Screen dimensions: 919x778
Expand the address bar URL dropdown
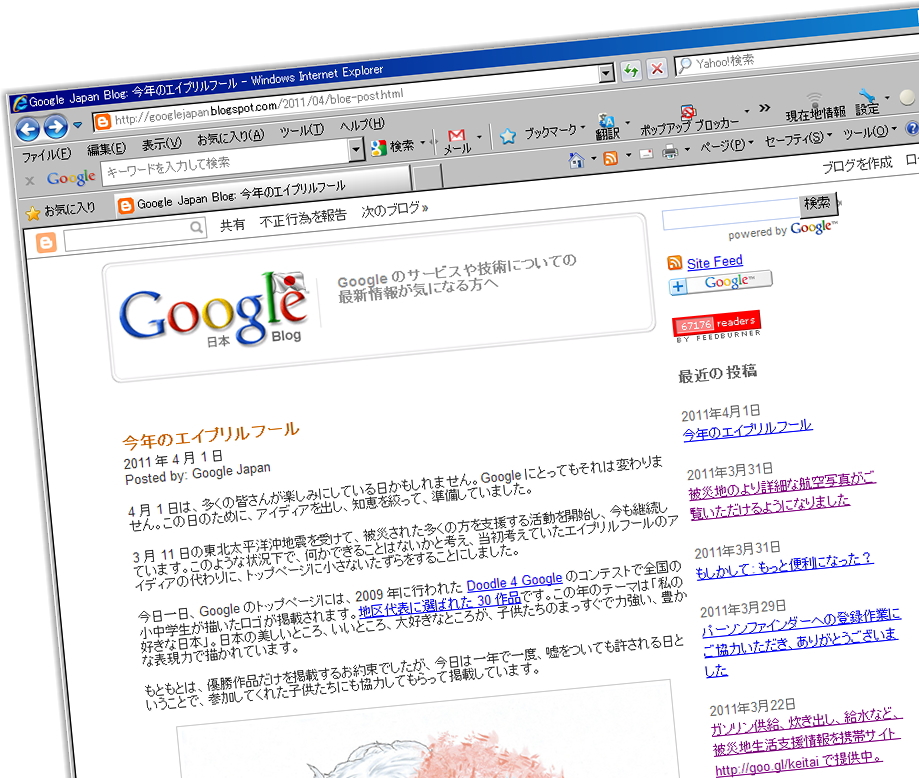pos(606,74)
